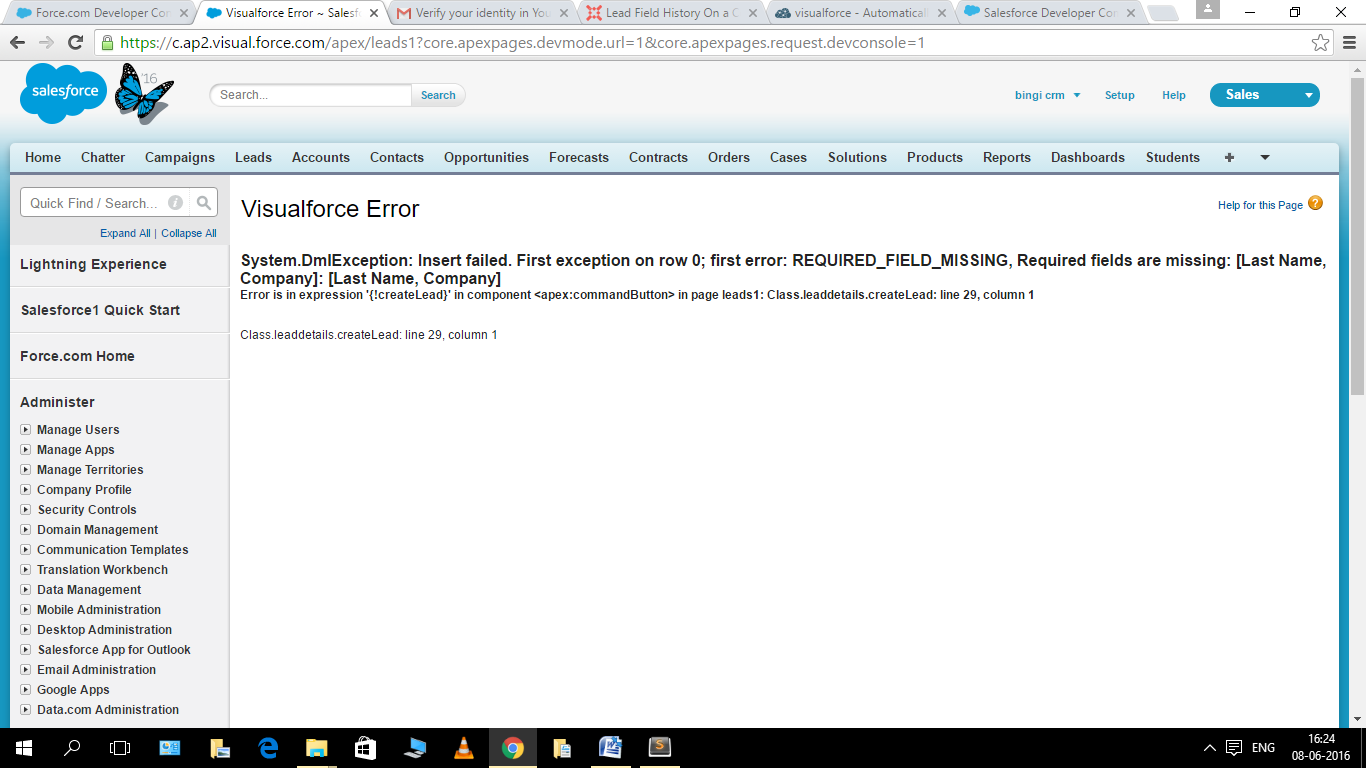Click the Chrome icon on the taskbar

512,748
